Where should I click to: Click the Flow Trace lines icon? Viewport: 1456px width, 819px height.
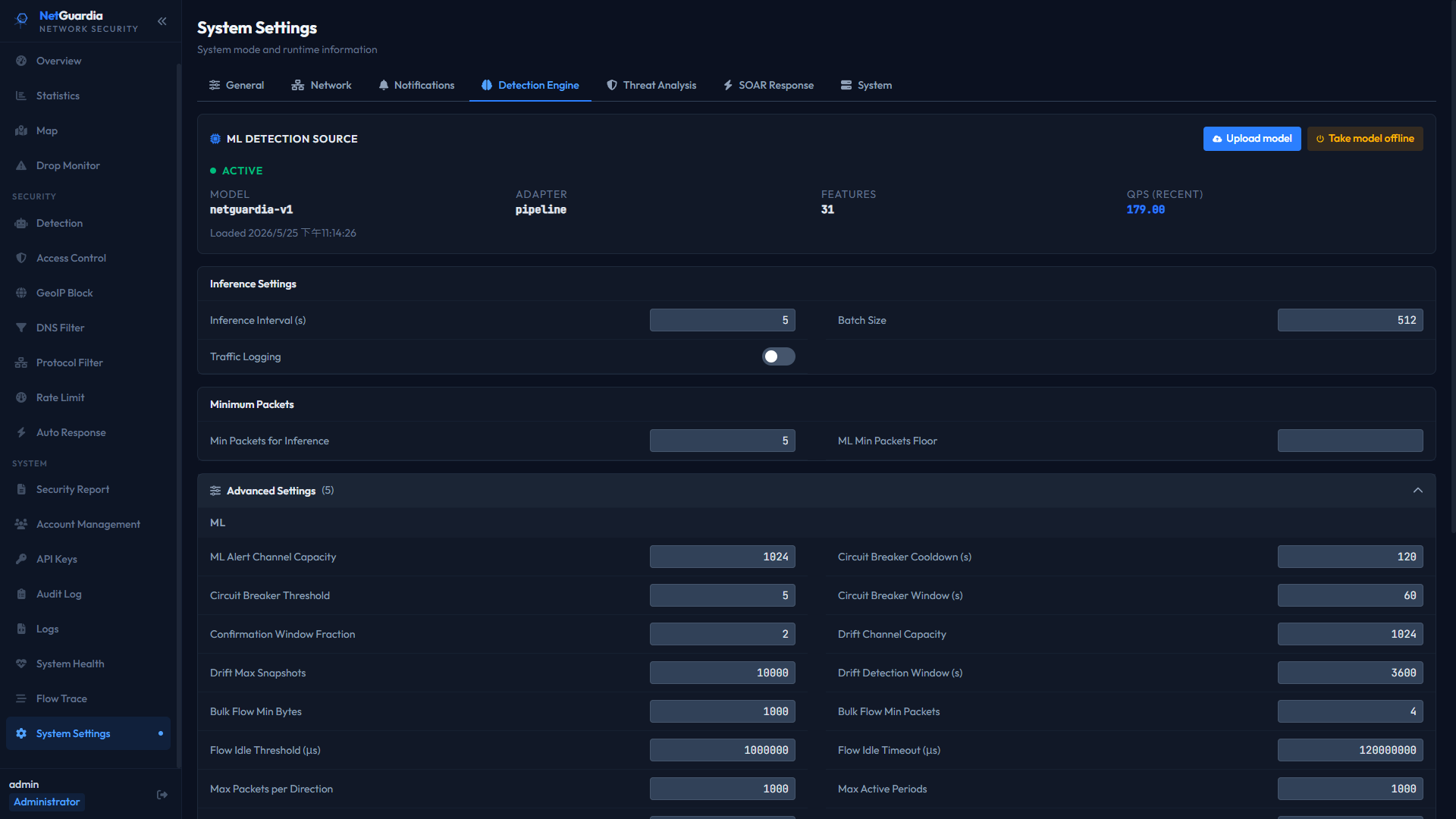[x=21, y=698]
